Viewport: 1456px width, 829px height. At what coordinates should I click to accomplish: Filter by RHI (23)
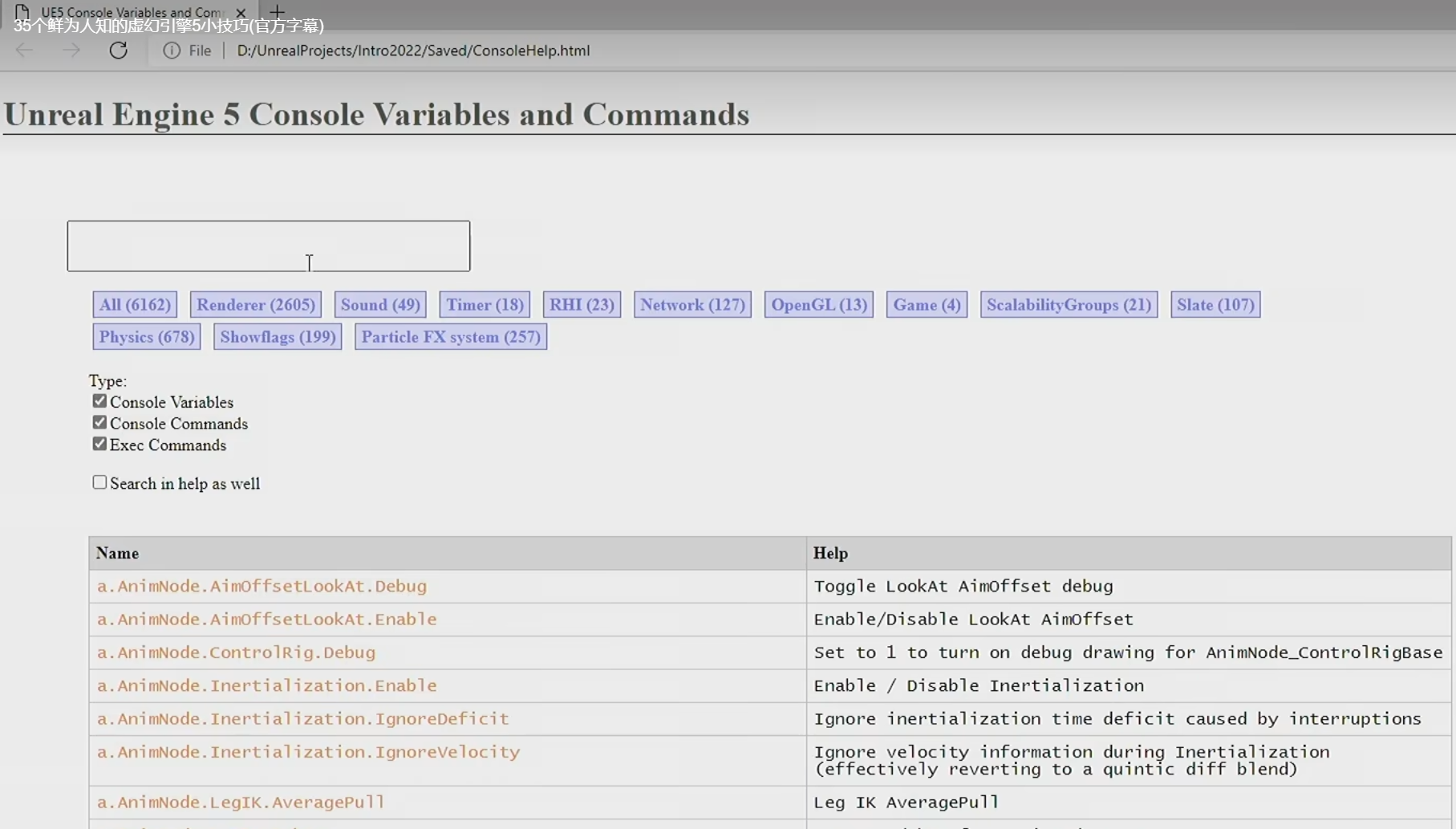(582, 305)
